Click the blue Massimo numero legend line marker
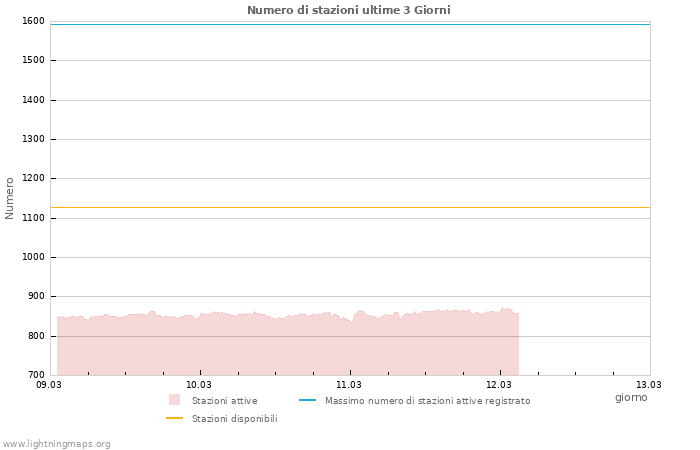The height and width of the screenshot is (450, 700). pos(307,400)
